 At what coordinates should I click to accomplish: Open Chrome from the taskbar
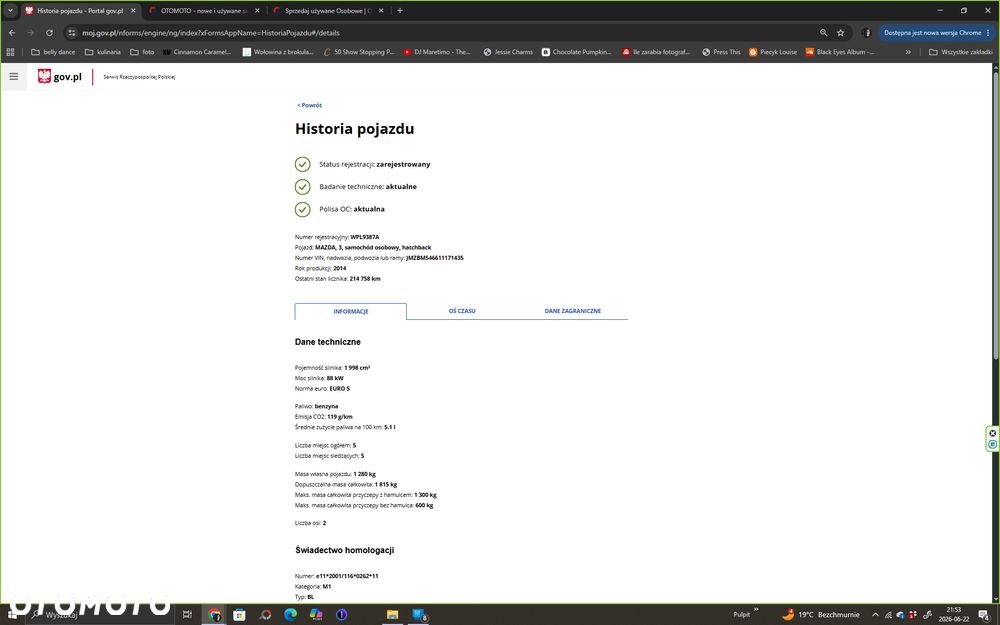(214, 615)
